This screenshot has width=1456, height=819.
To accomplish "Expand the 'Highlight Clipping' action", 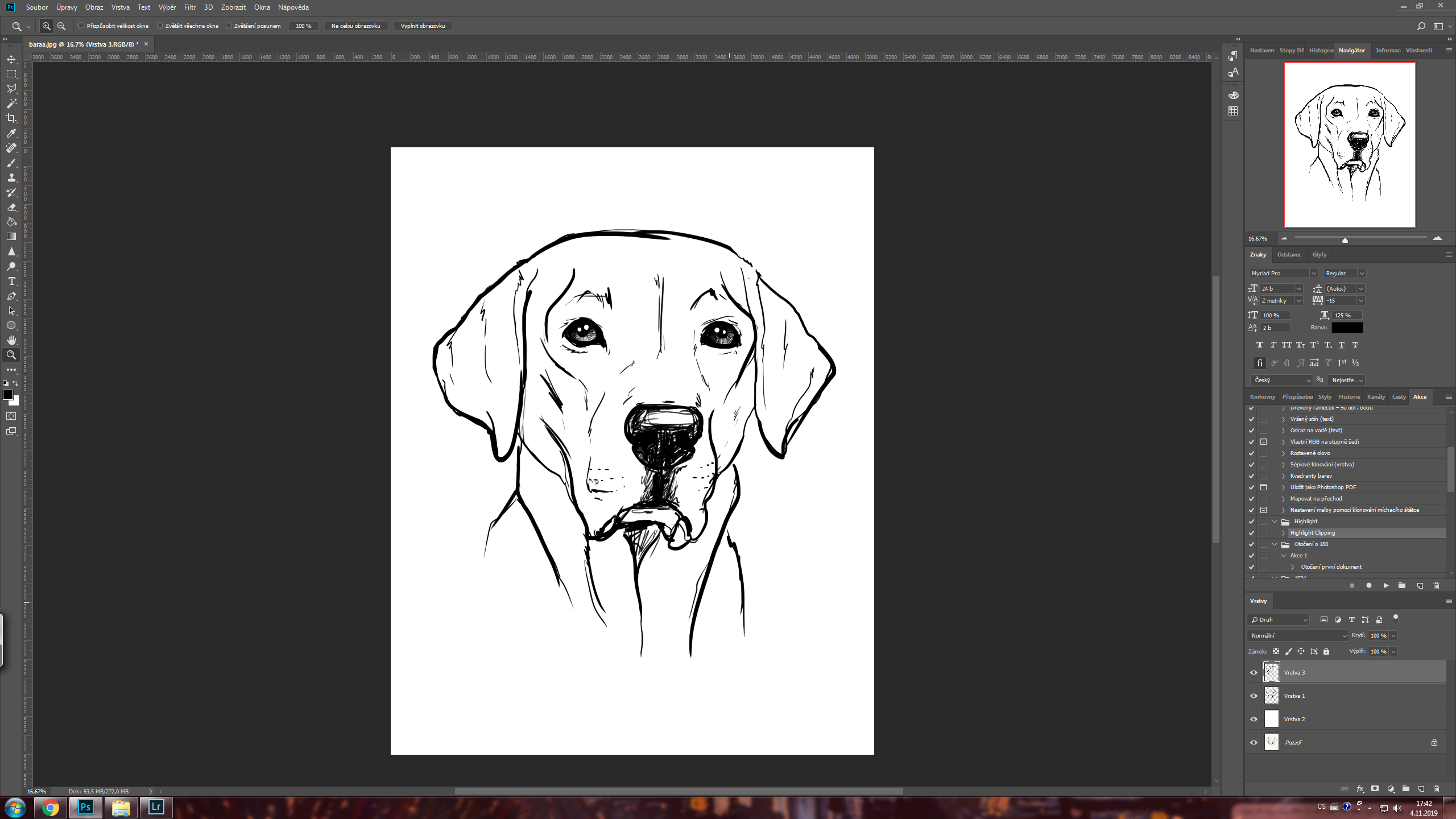I will [1283, 533].
